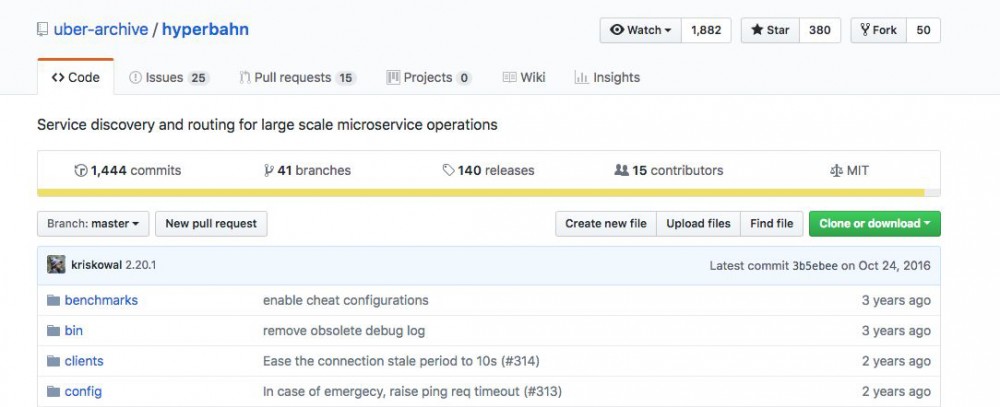Image resolution: width=1000 pixels, height=407 pixels.
Task: Expand the Branch: master selector
Action: 93,224
